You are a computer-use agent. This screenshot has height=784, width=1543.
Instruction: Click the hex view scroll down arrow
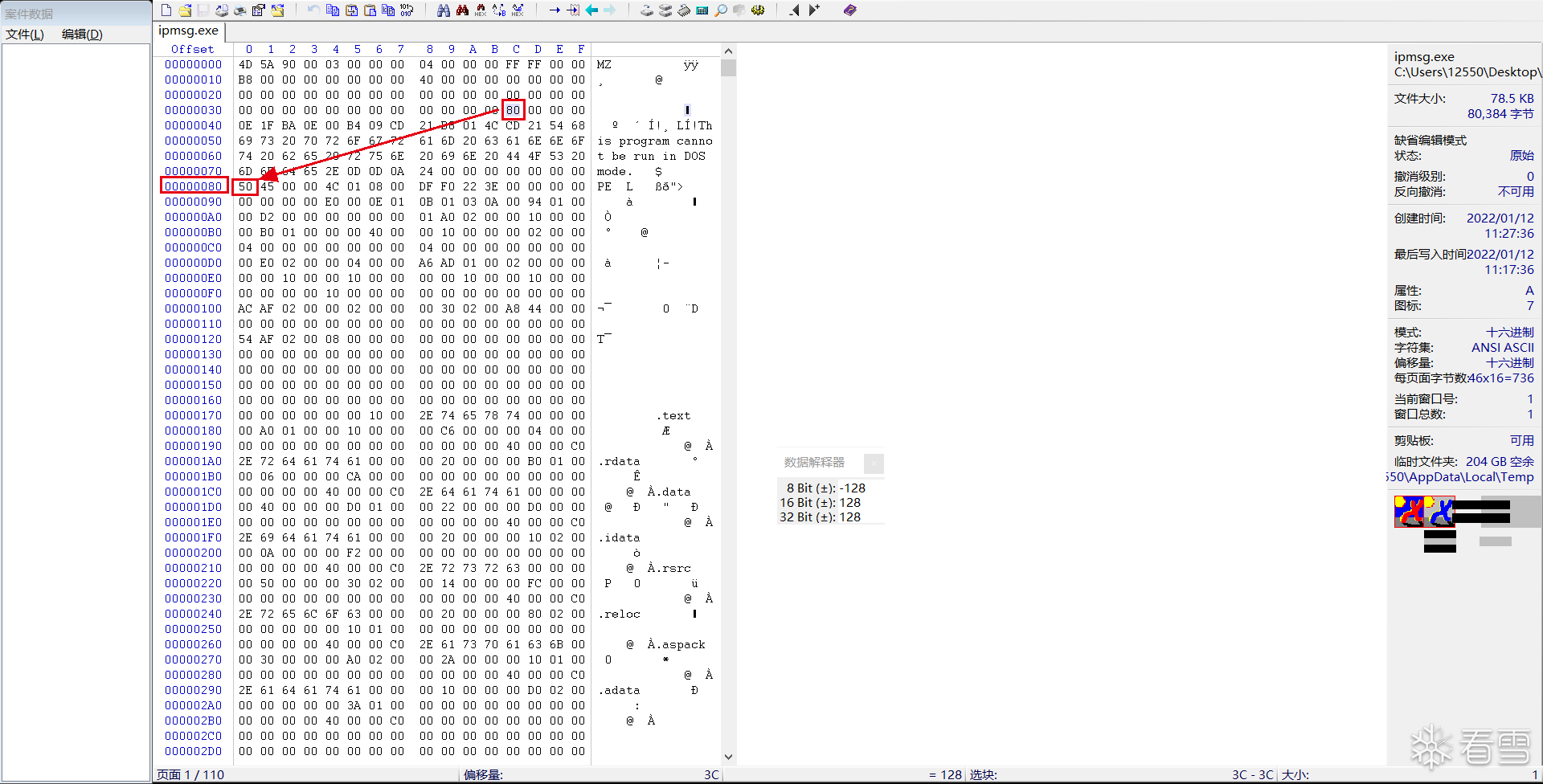(728, 757)
